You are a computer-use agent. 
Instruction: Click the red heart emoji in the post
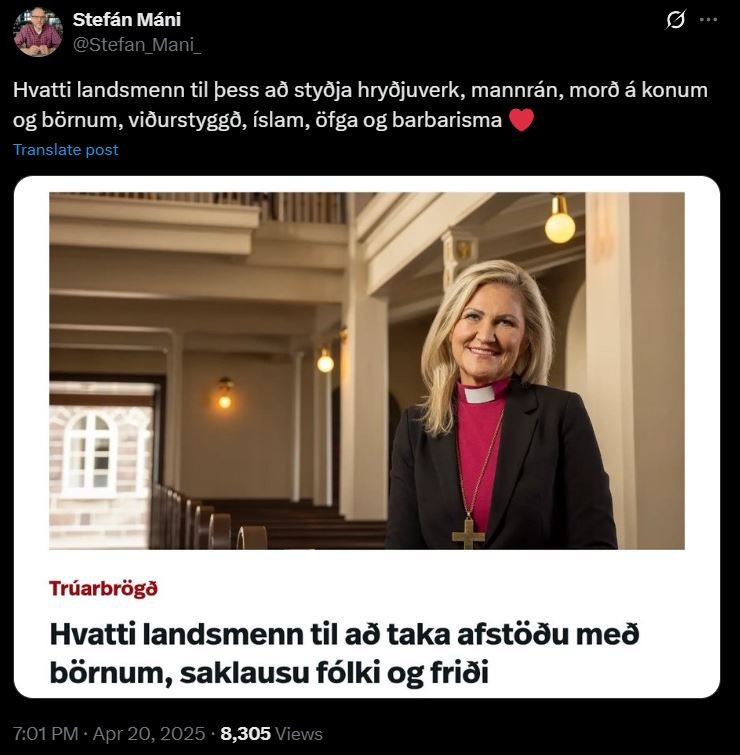point(521,120)
